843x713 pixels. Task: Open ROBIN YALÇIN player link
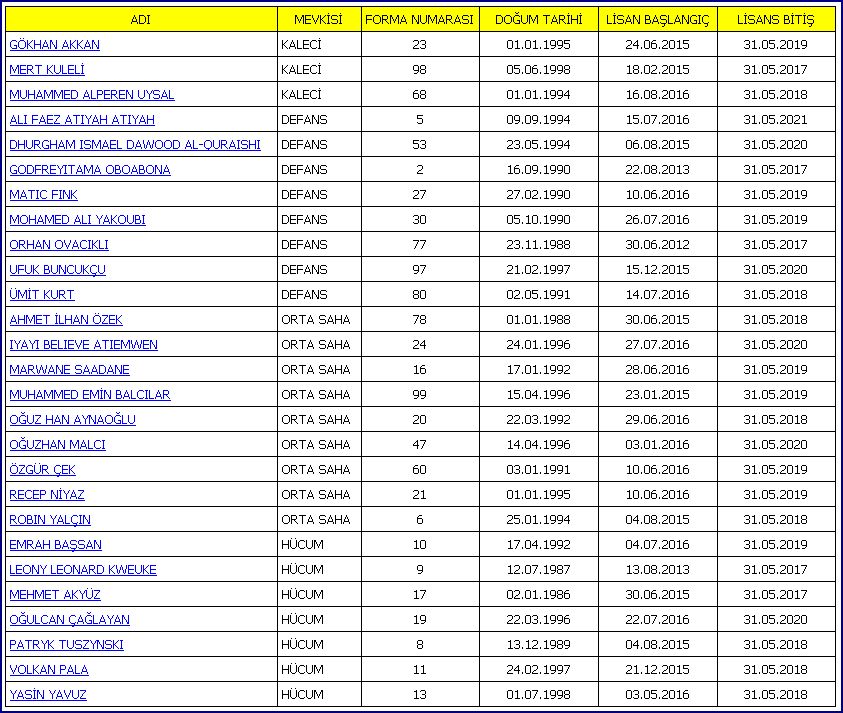[50, 520]
